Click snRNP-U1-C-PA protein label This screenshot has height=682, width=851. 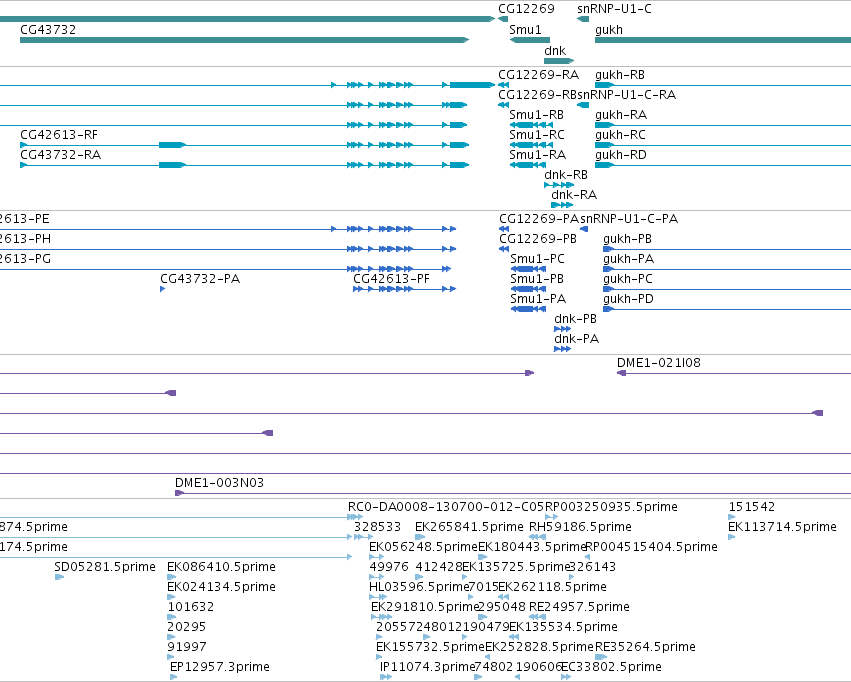629,219
